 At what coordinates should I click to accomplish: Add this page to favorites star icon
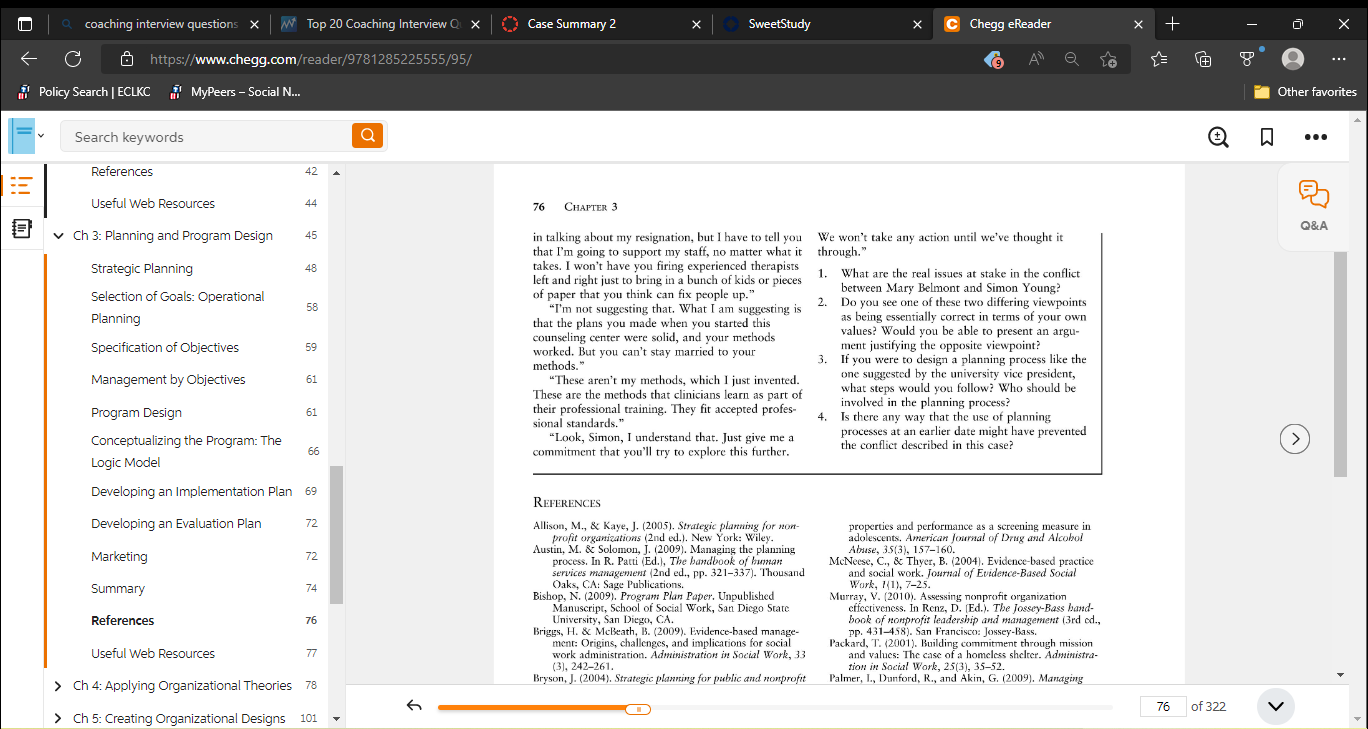pyautogui.click(x=1108, y=60)
